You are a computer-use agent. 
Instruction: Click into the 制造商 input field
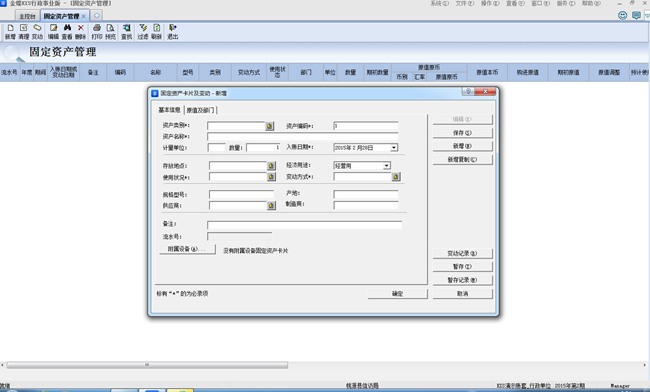(366, 206)
